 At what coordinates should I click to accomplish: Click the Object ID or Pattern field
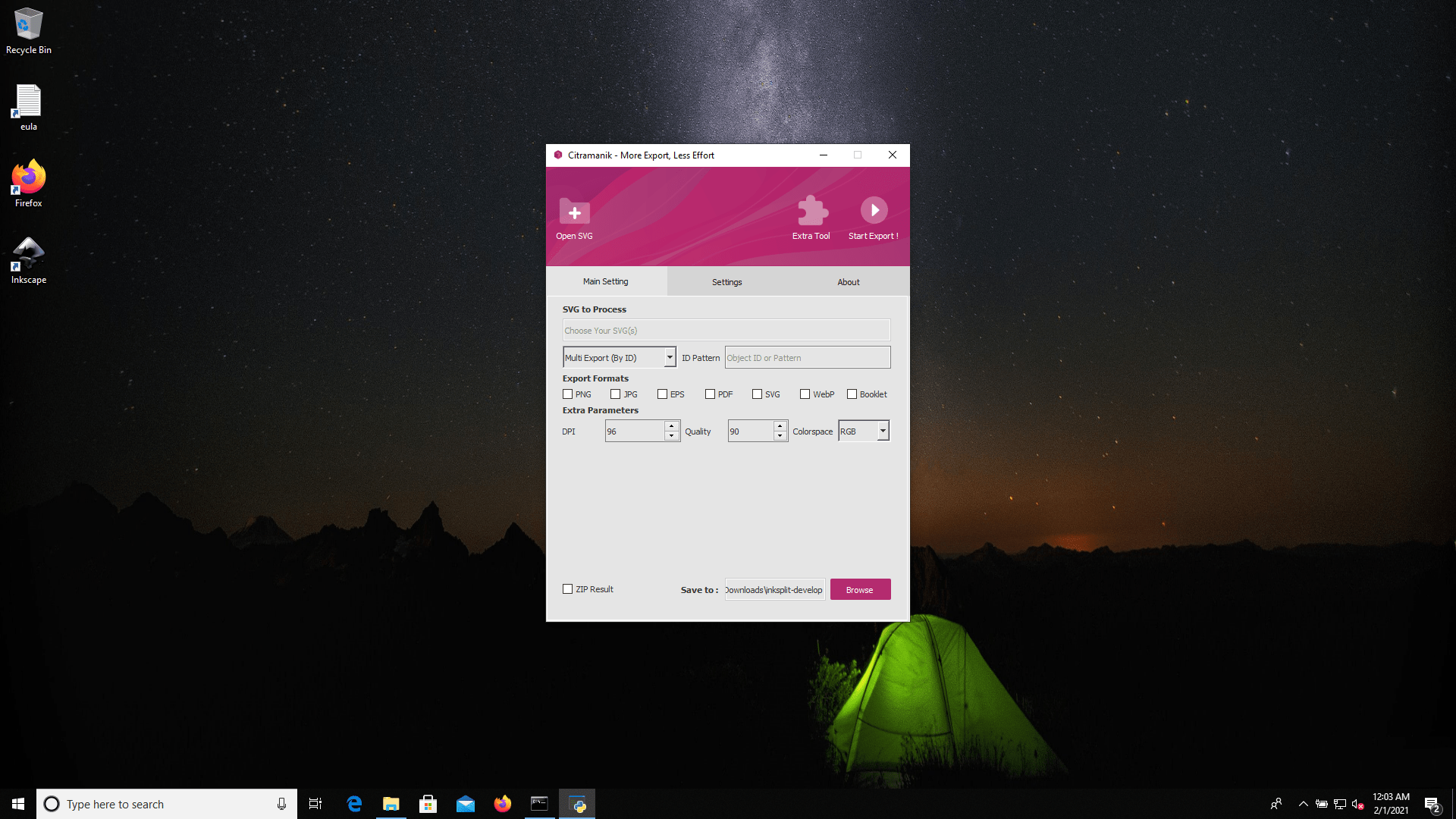[x=807, y=358]
